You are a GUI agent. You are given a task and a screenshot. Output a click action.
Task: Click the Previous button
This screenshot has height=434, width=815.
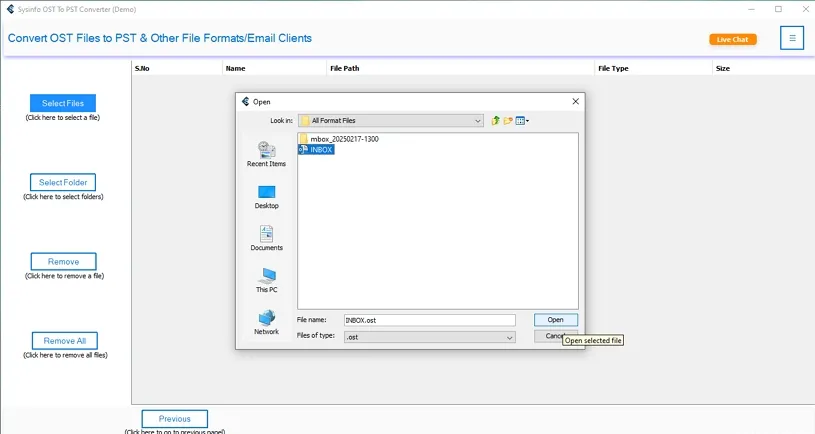tap(175, 419)
